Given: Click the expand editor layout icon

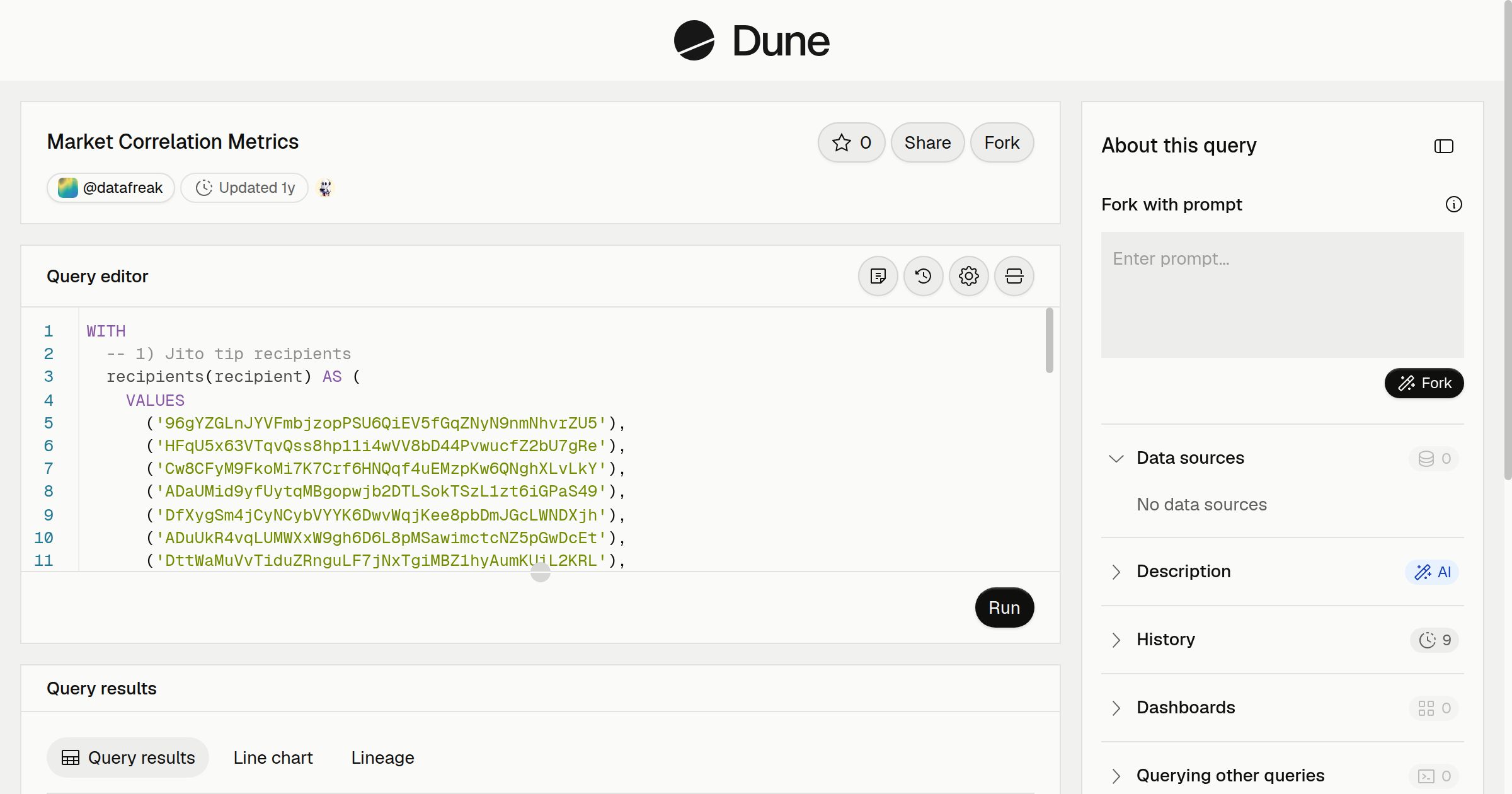Looking at the screenshot, I should click(1014, 276).
